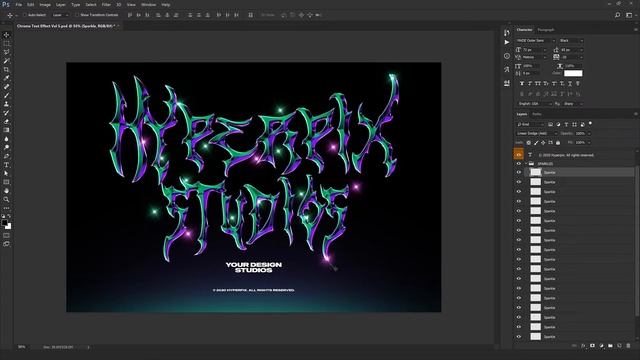Select the History Brush tool
This screenshot has height=360, width=640.
coord(6,113)
